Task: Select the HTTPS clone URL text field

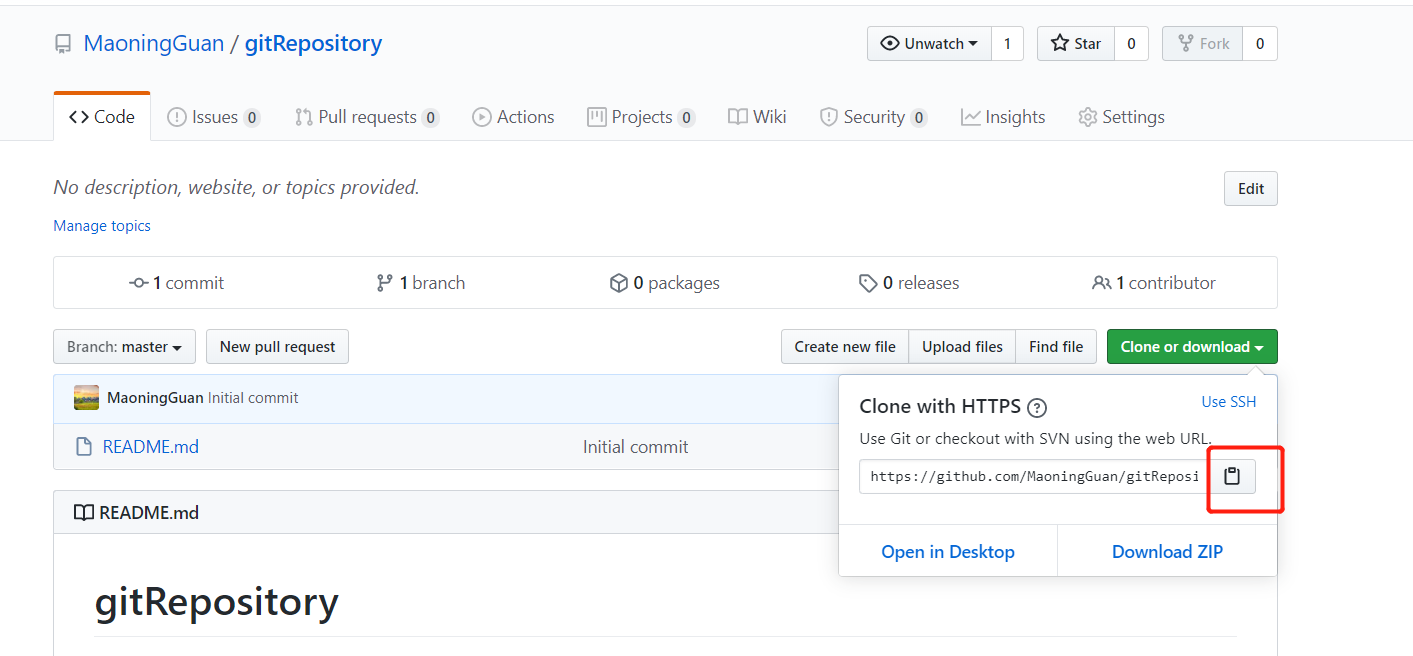Action: [1034, 476]
